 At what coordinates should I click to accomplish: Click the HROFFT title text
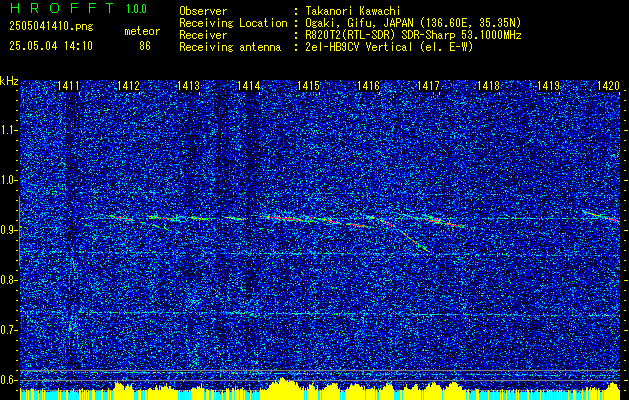pyautogui.click(x=61, y=8)
